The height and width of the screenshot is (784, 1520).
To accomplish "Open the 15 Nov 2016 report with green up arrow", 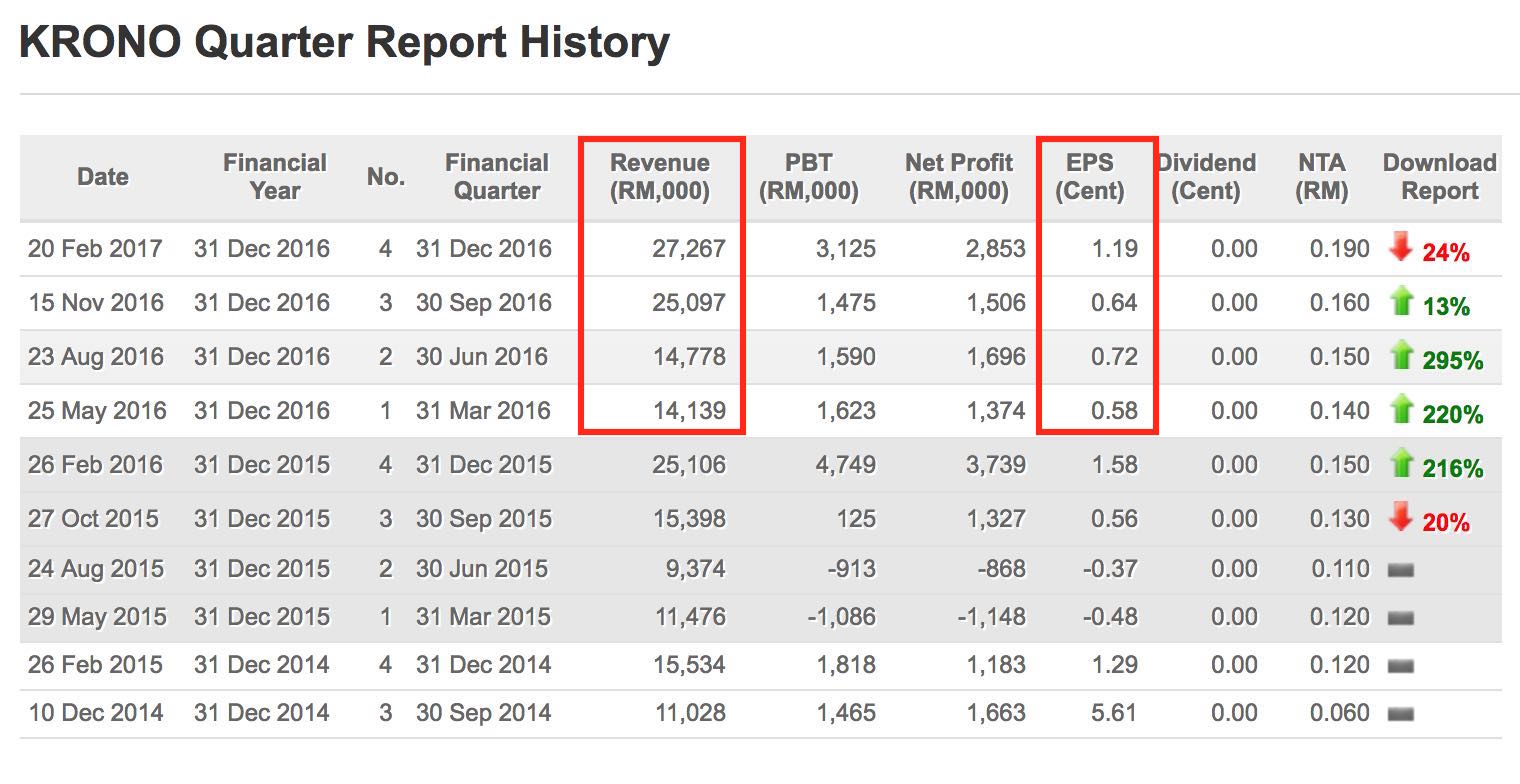I will (1401, 303).
